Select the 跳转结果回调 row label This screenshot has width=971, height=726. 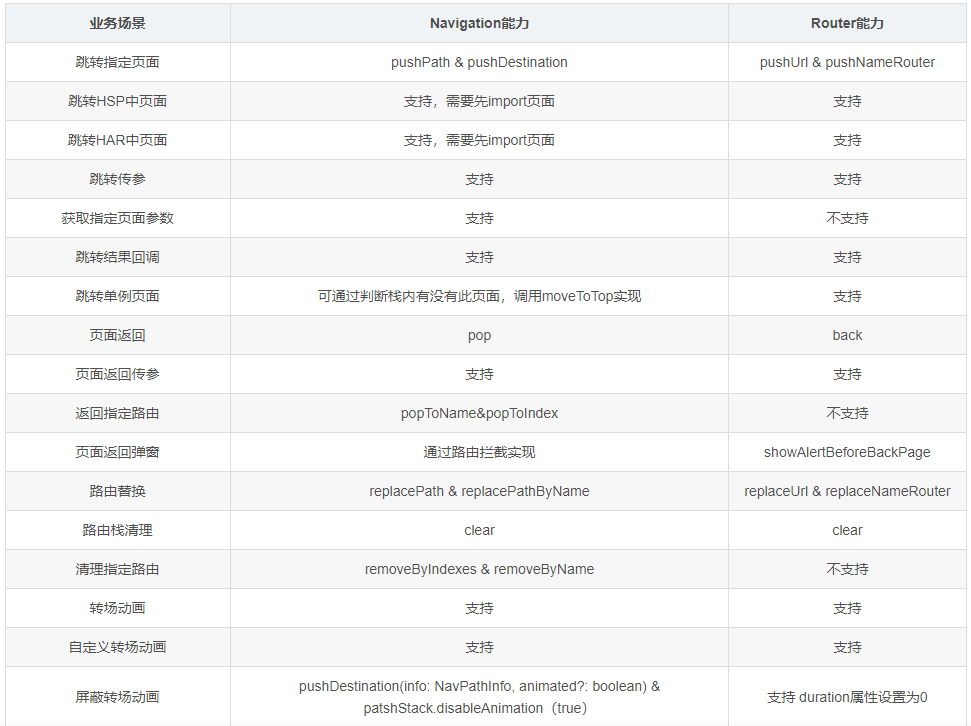118,257
